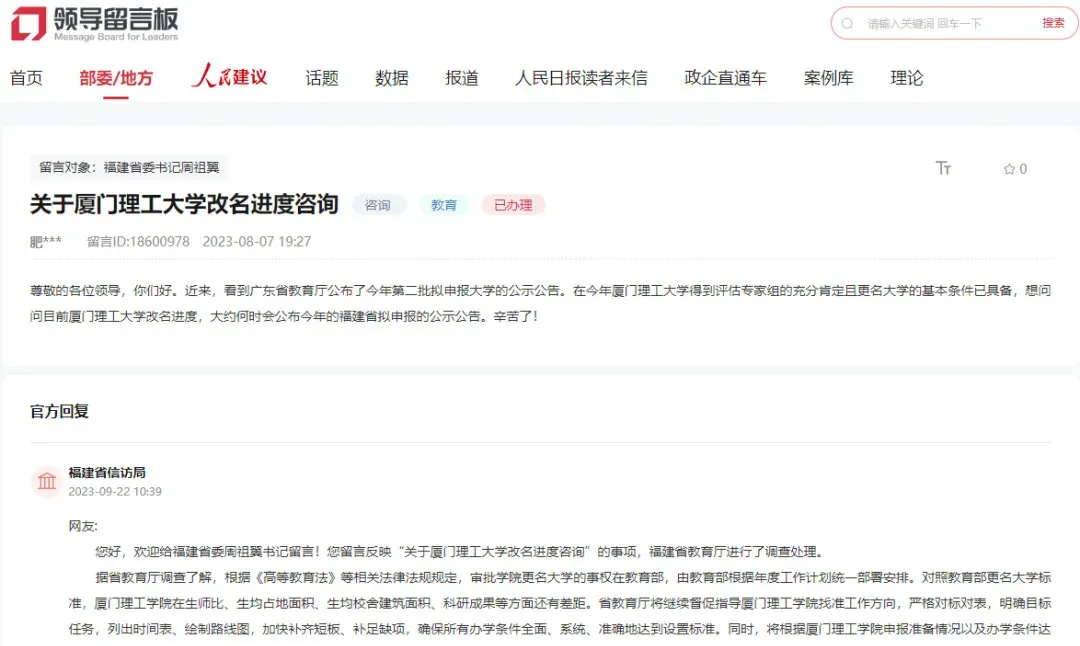Open the 首页 navigation tab

click(27, 76)
